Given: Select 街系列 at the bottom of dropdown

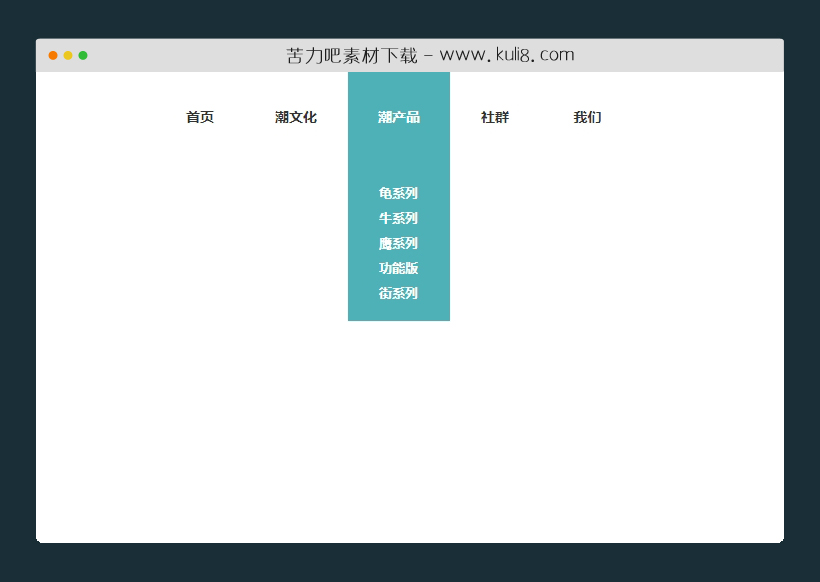Looking at the screenshot, I should tap(398, 293).
